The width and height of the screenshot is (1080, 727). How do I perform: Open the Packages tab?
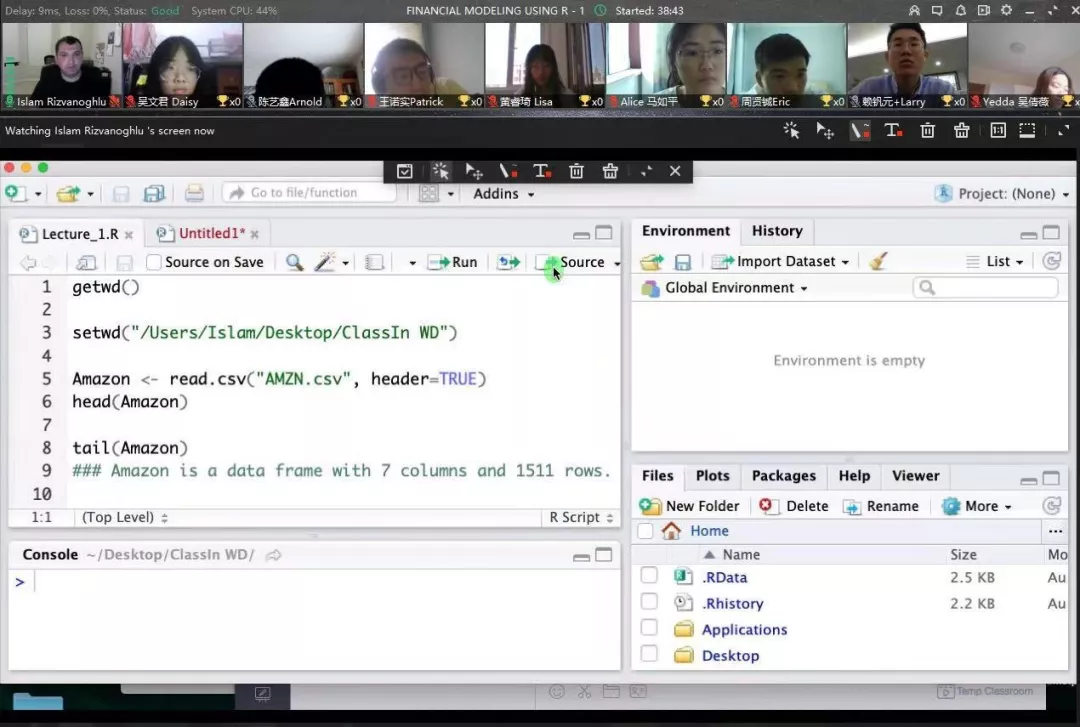click(783, 475)
